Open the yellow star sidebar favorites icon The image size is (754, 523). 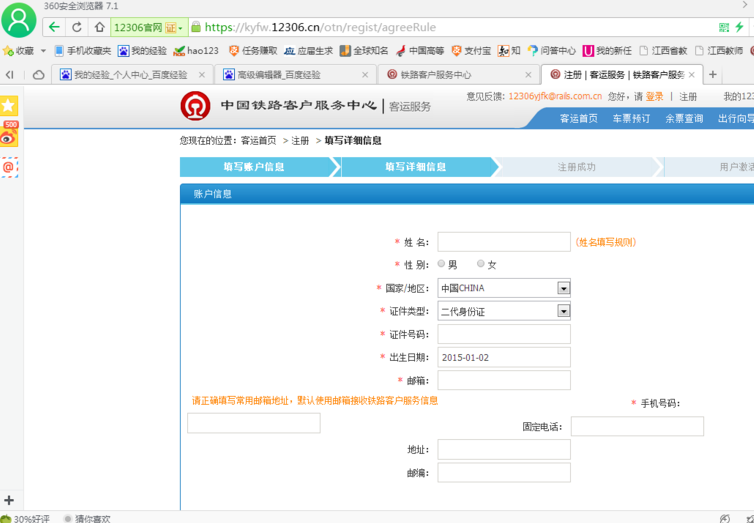tap(9, 105)
